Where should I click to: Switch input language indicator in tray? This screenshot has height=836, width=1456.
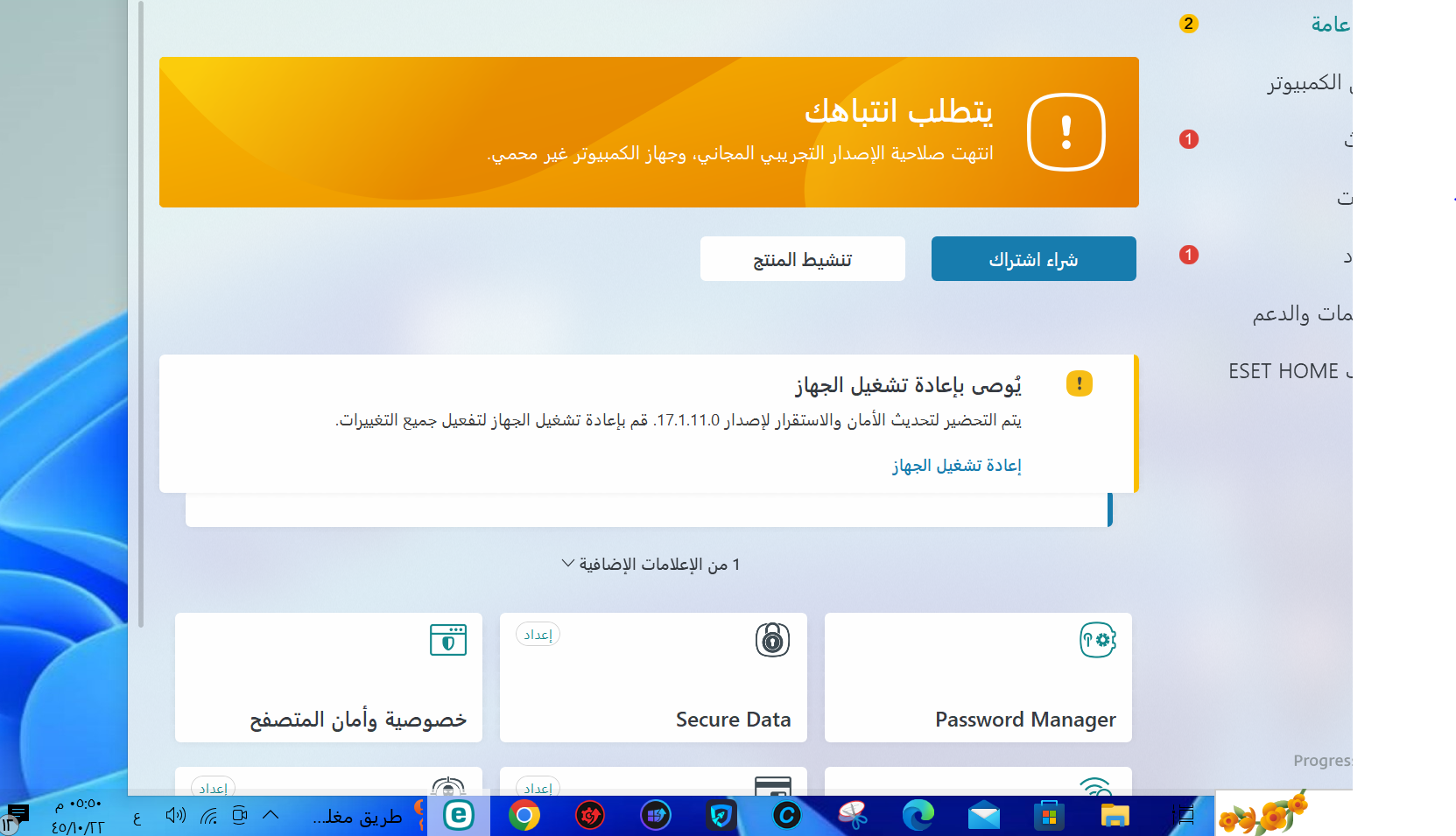click(137, 818)
